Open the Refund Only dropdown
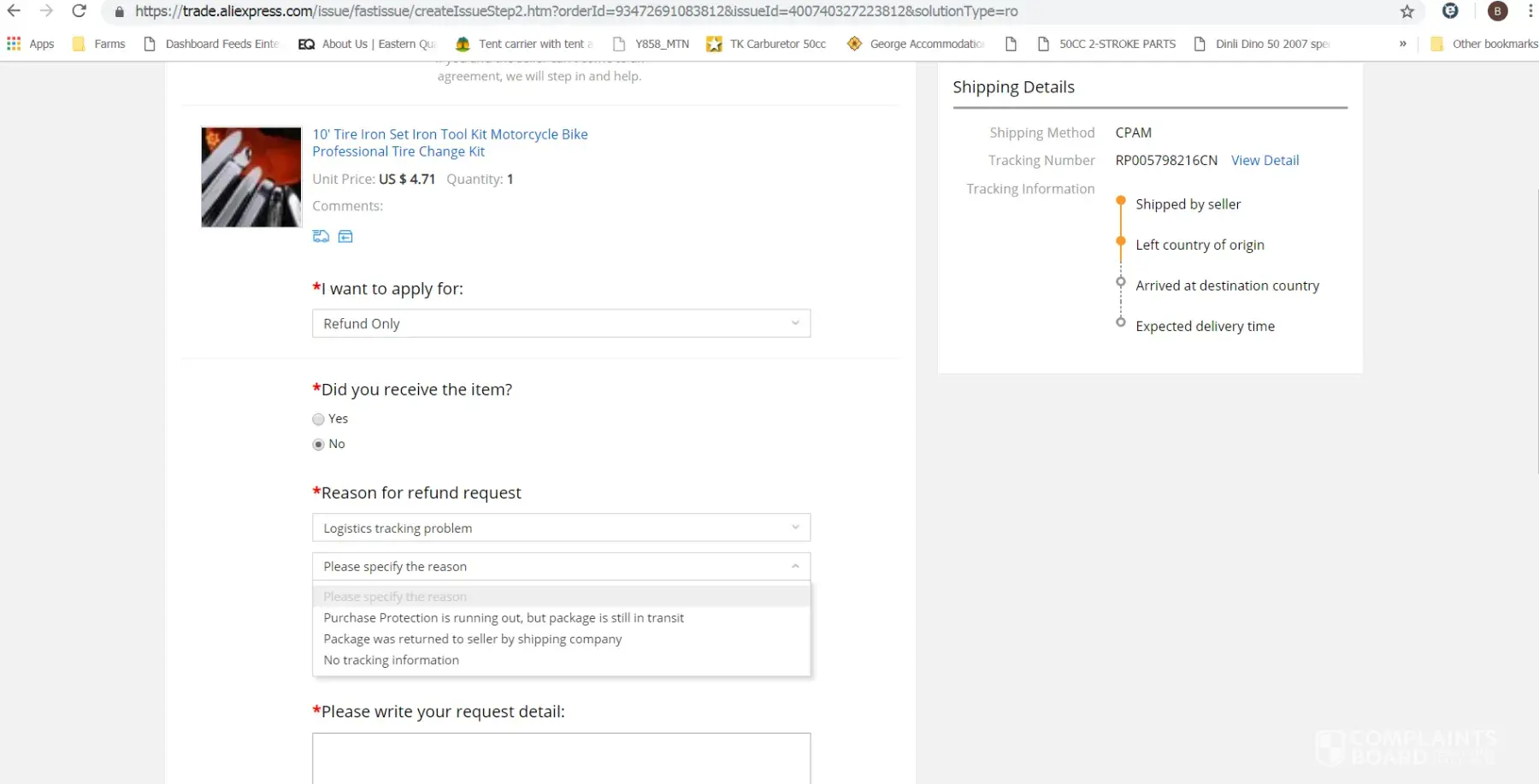Viewport: 1539px width, 784px height. pyautogui.click(x=561, y=324)
